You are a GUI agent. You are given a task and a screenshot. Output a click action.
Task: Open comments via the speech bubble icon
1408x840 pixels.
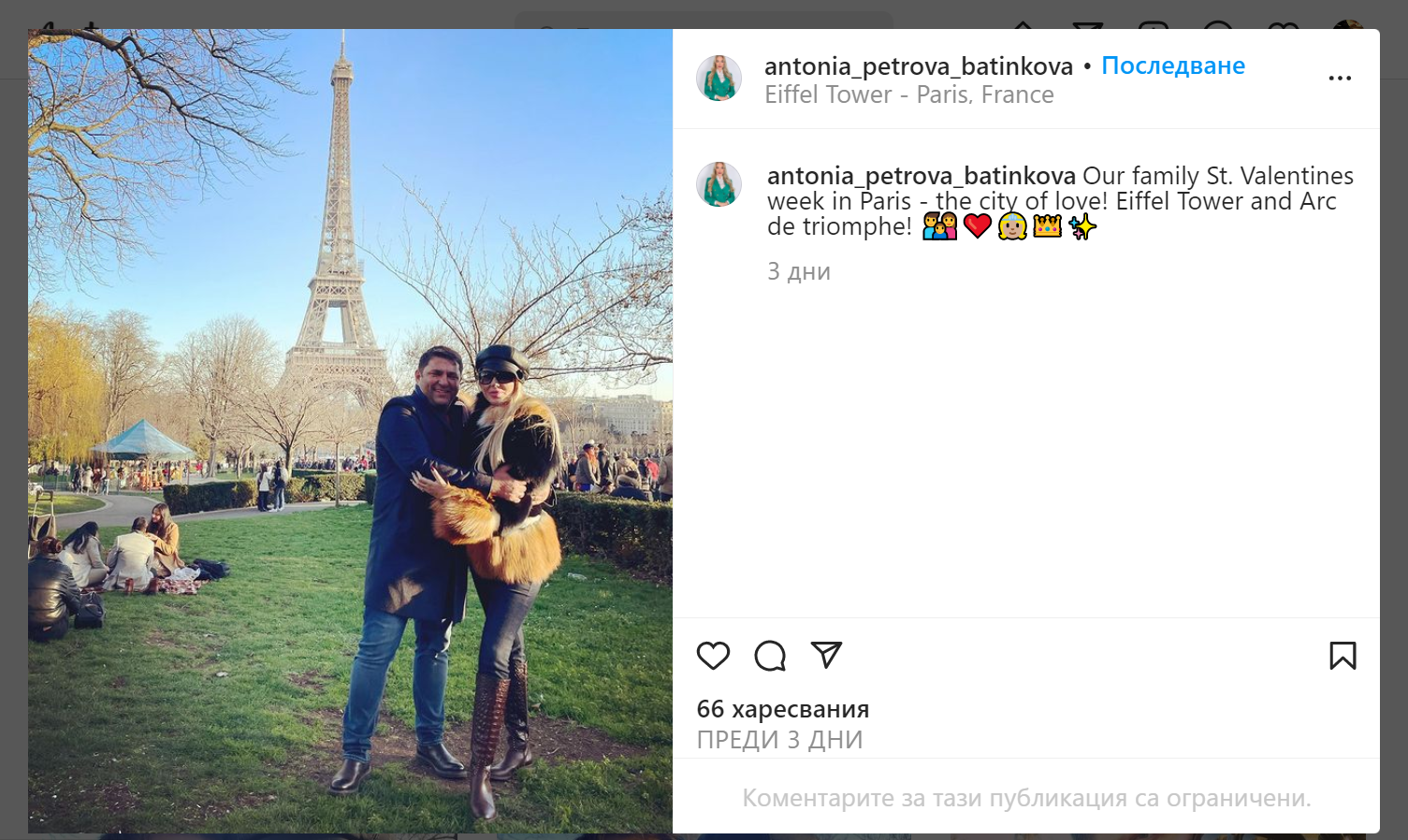(x=770, y=656)
